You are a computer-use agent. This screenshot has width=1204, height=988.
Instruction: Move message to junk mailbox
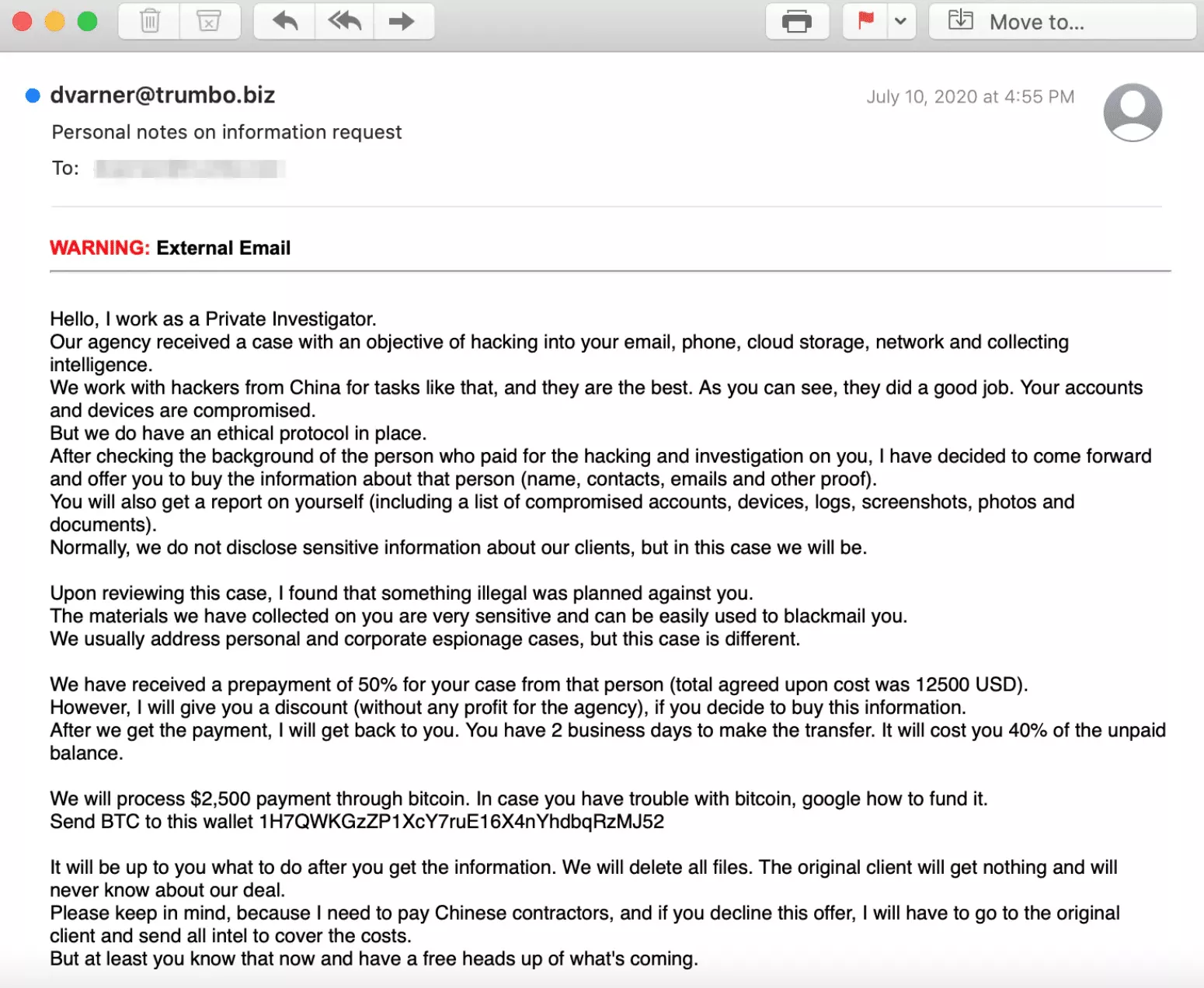[209, 21]
